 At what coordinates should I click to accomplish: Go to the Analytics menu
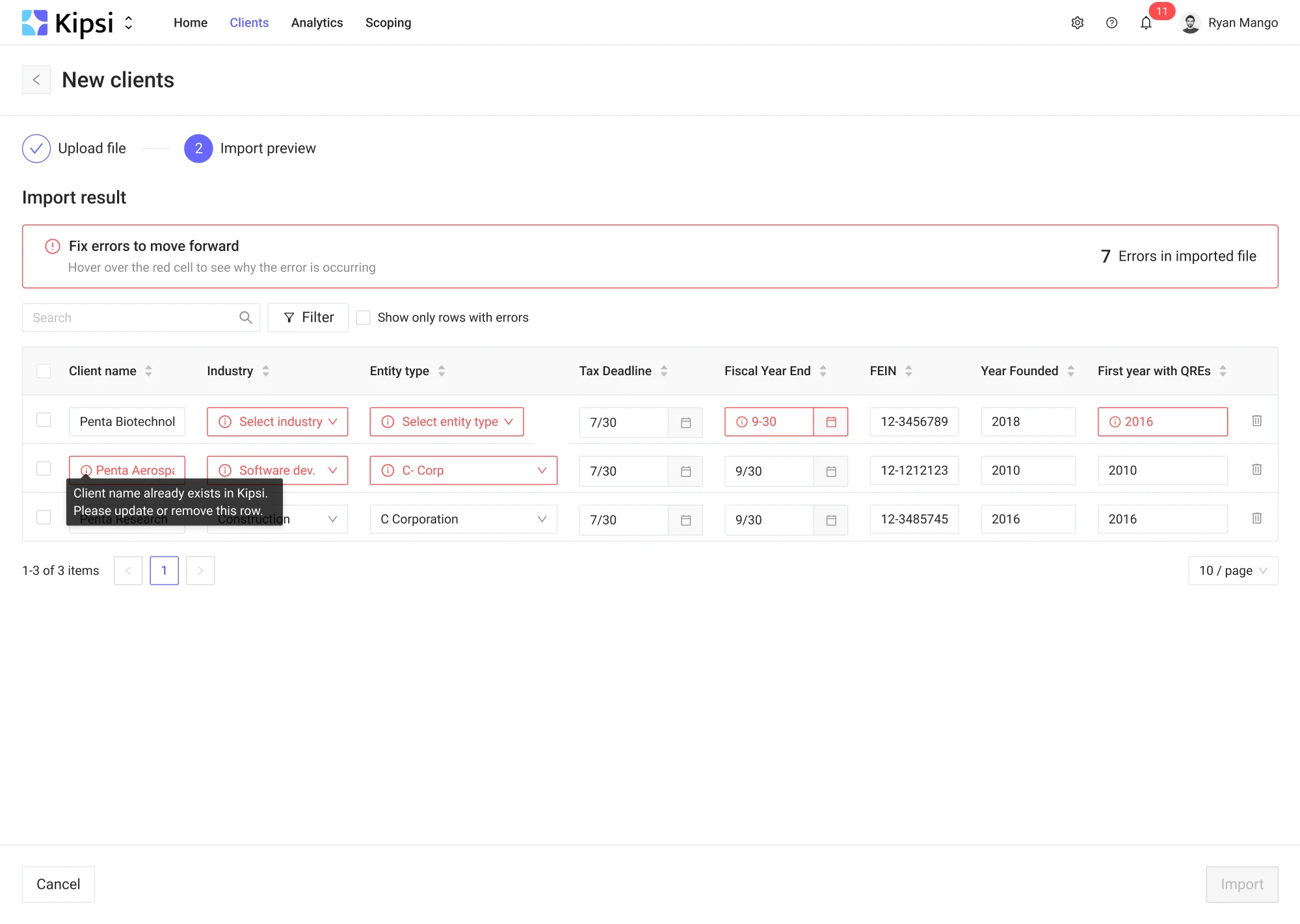click(x=317, y=23)
